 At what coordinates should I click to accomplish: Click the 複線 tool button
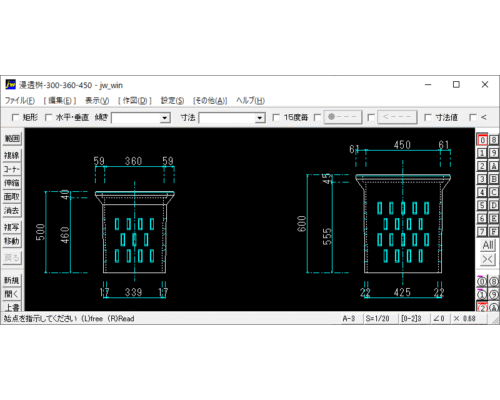12,155
